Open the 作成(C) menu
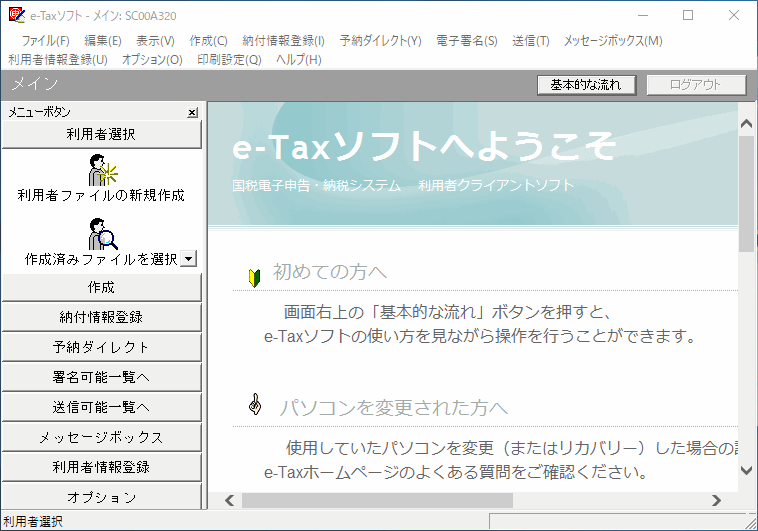The image size is (758, 531). (208, 41)
